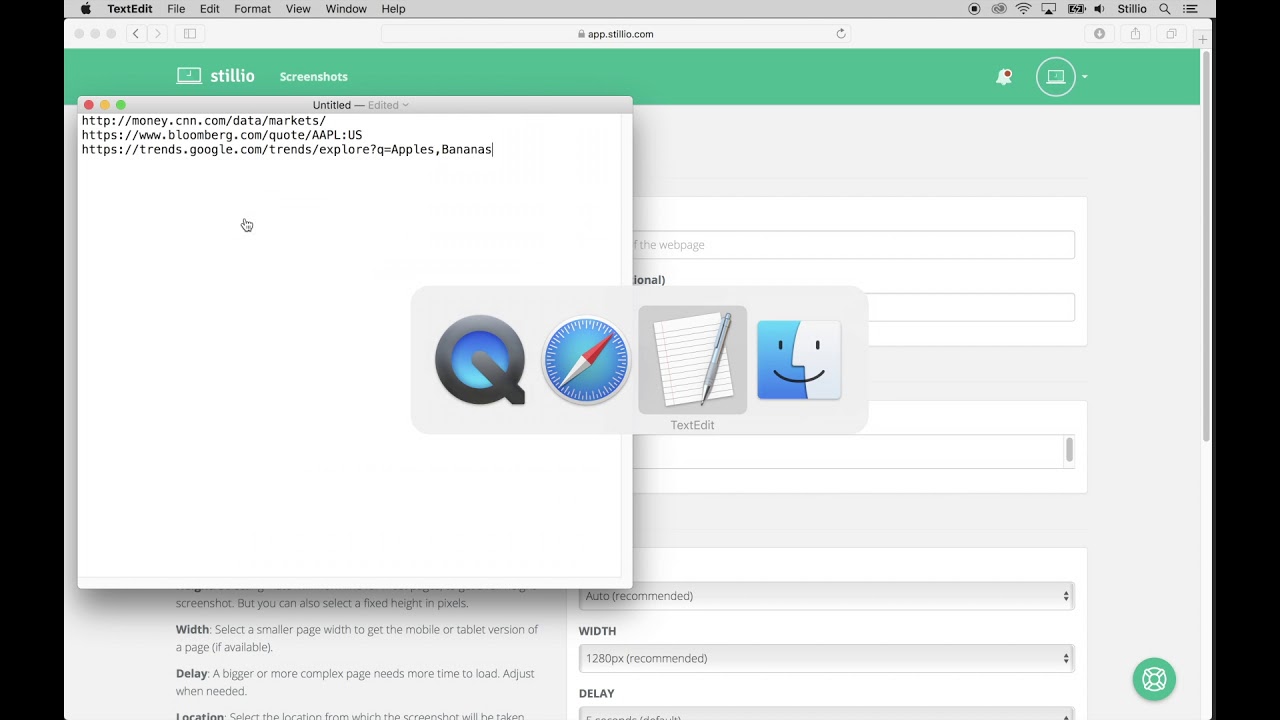Click the WIDTH field label

[x=598, y=631]
